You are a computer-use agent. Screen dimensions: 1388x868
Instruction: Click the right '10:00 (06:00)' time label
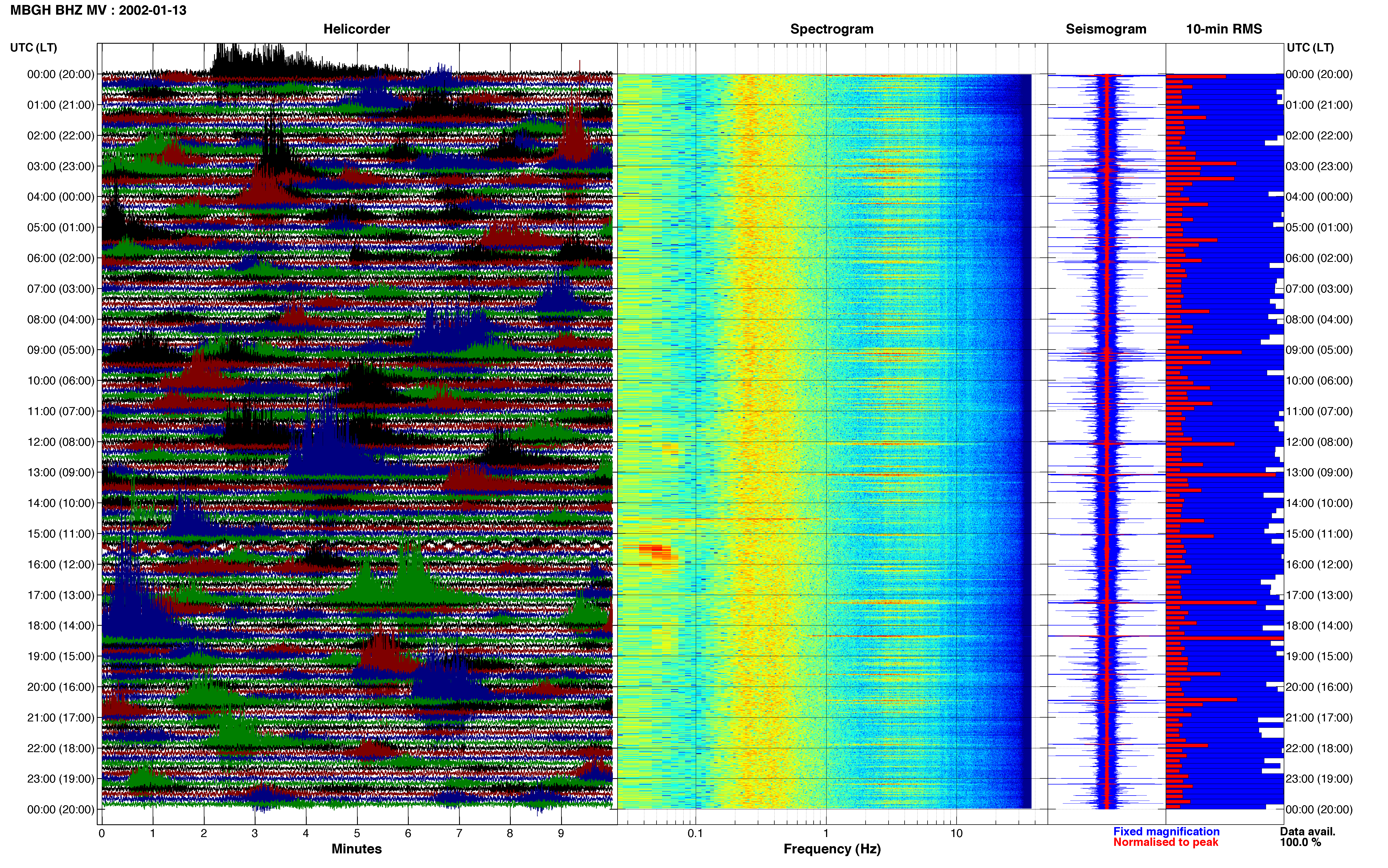pyautogui.click(x=1319, y=380)
